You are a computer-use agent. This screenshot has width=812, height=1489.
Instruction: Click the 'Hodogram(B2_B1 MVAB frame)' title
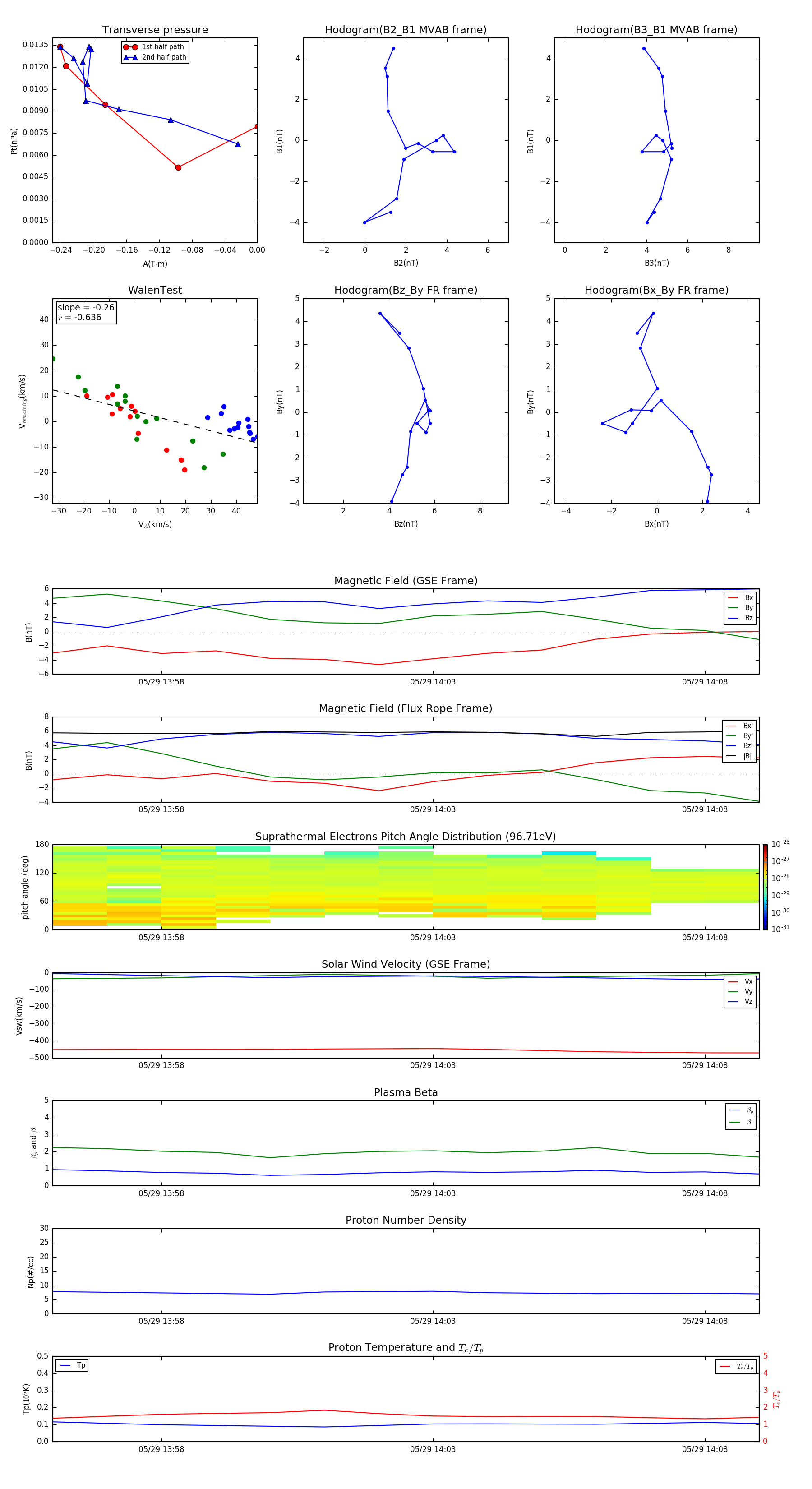click(406, 29)
